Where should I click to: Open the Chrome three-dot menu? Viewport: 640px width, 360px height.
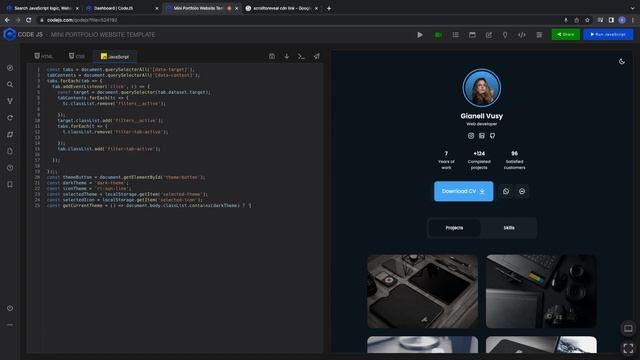[x=633, y=20]
